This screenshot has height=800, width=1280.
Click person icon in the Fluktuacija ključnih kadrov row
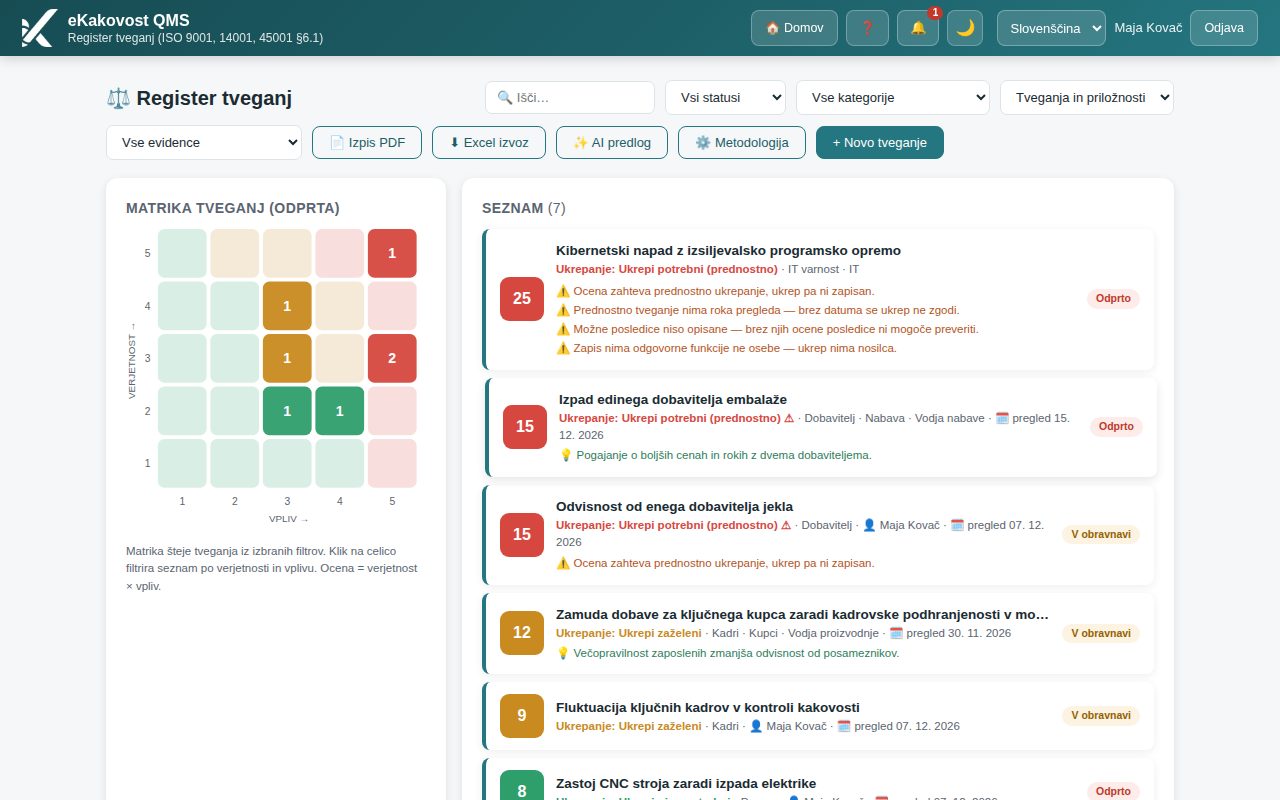pyautogui.click(x=756, y=726)
